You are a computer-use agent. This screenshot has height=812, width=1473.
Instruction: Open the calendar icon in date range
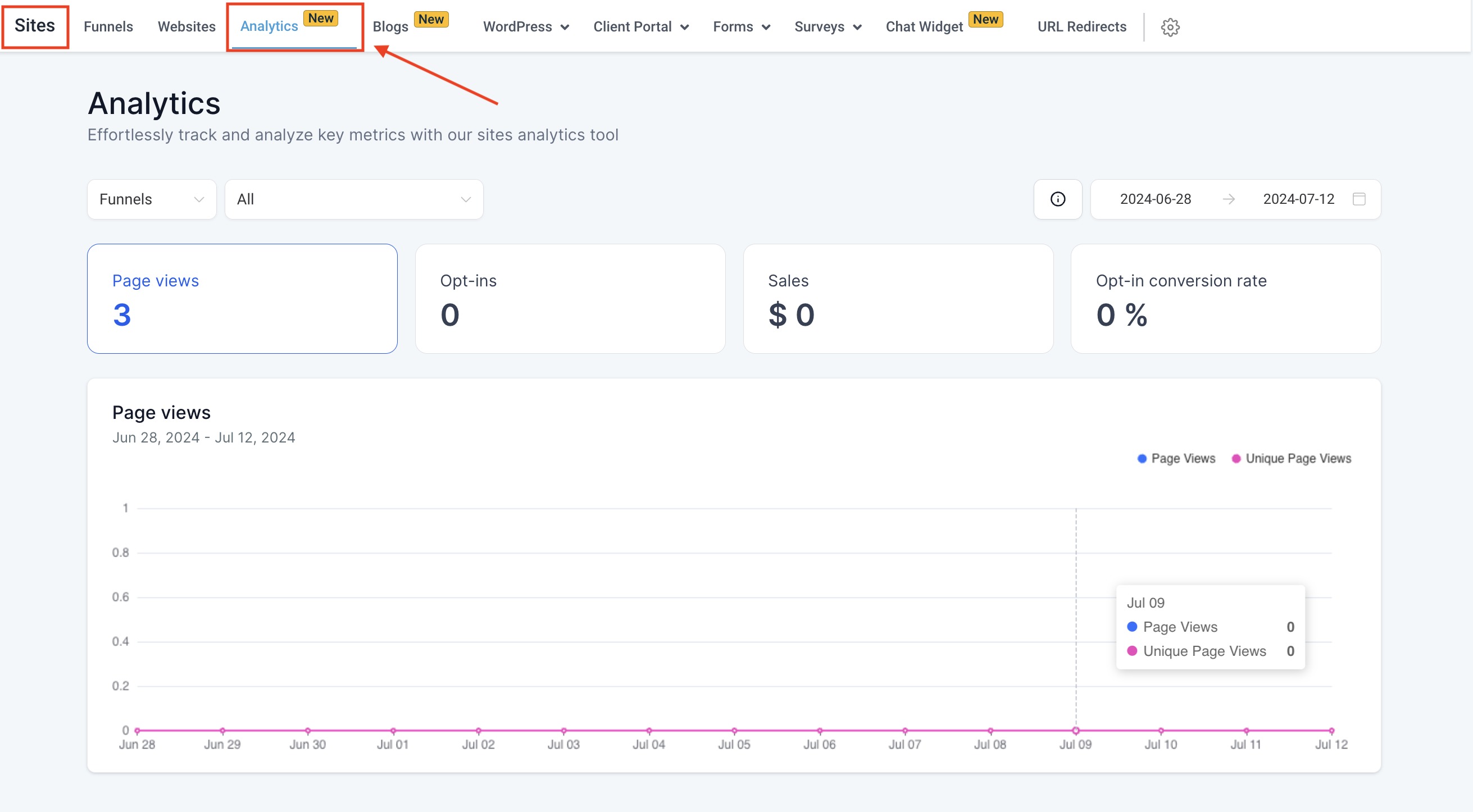[x=1358, y=199]
